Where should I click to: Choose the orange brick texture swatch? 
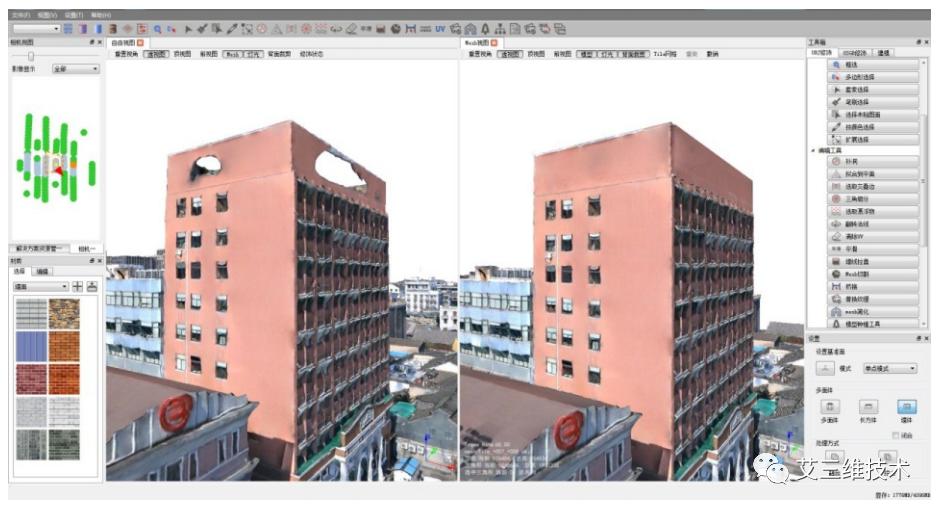pyautogui.click(x=64, y=346)
